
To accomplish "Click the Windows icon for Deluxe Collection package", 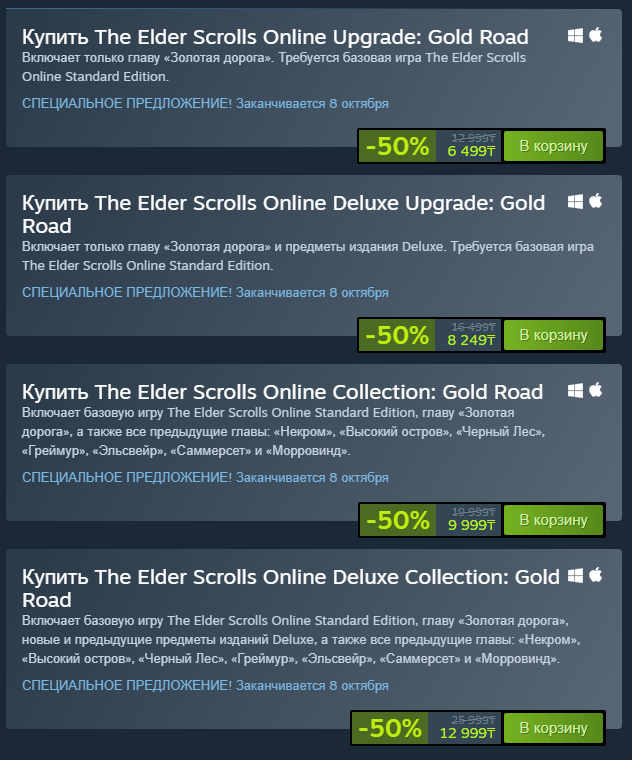I will tap(575, 576).
